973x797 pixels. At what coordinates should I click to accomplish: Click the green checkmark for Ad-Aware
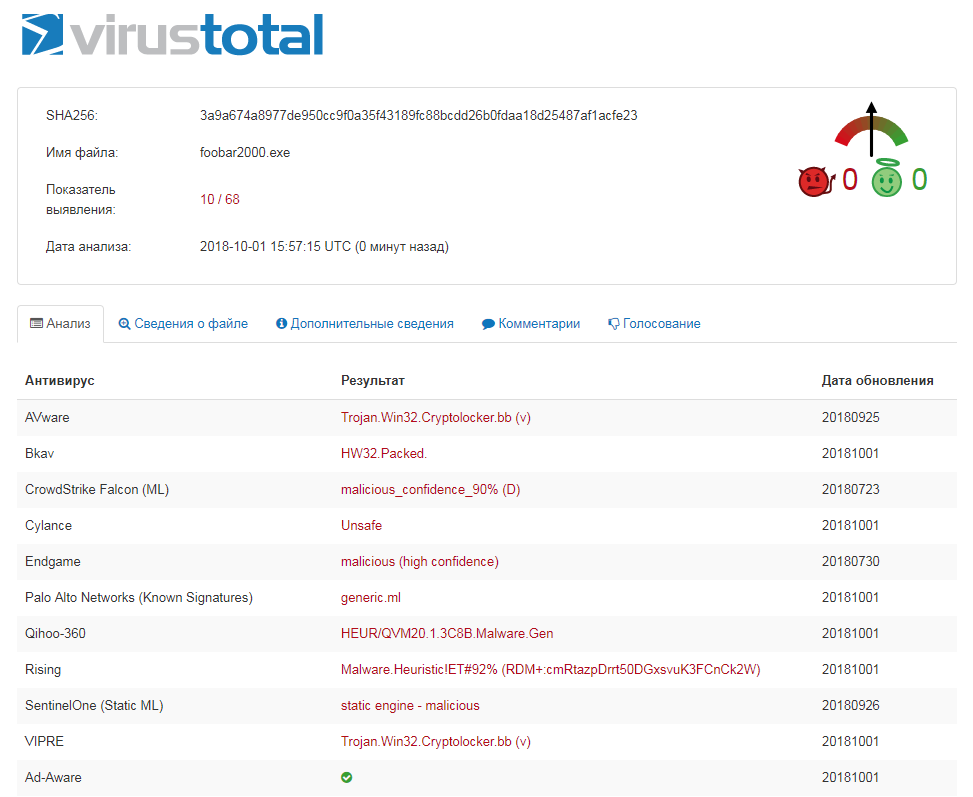[347, 777]
